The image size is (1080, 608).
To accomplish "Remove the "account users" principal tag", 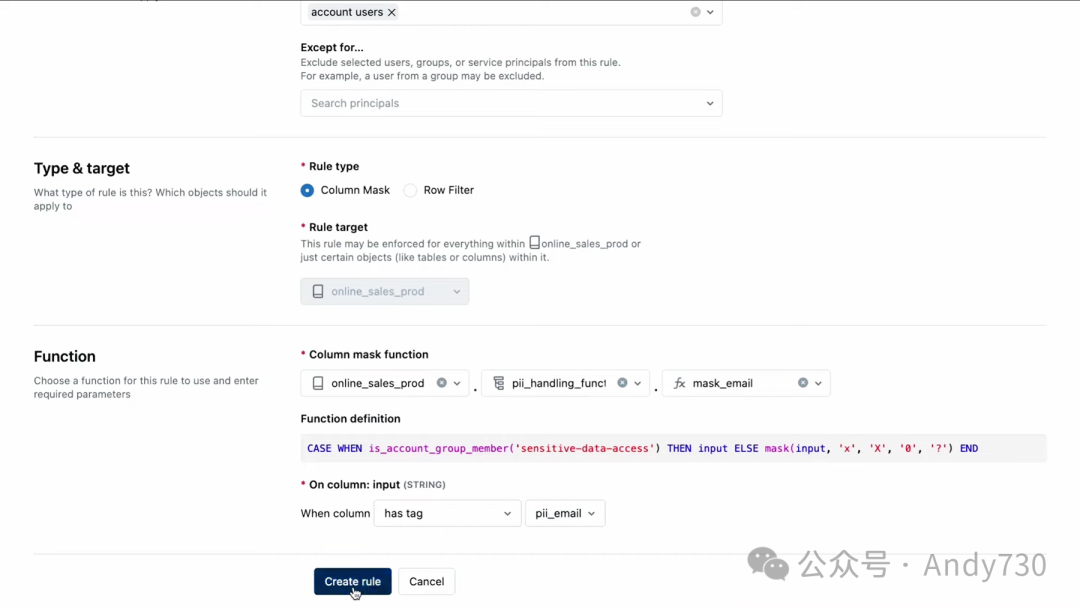I will (392, 12).
